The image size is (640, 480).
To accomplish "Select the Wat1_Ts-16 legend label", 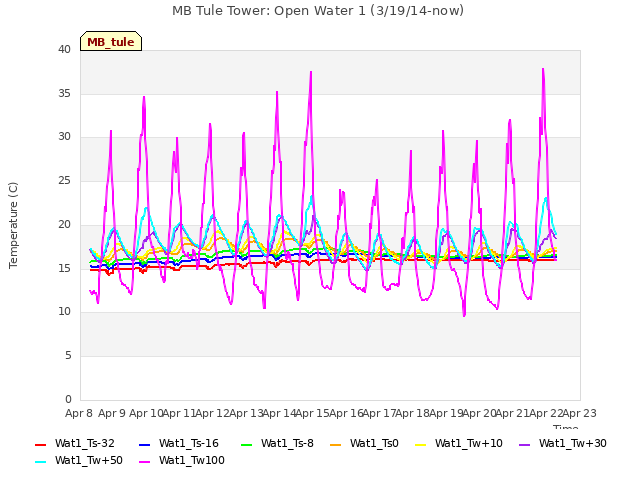I will (189, 444).
